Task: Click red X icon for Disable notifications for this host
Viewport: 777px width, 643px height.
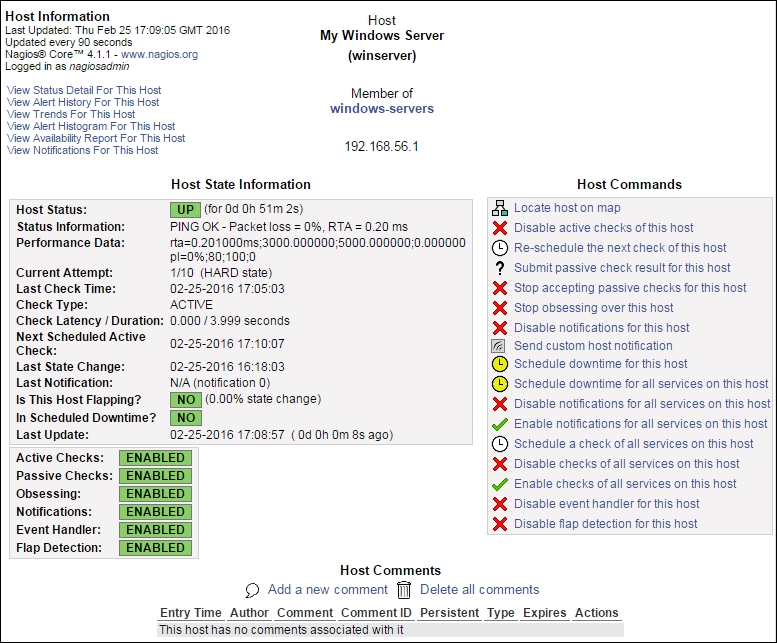Action: 500,328
